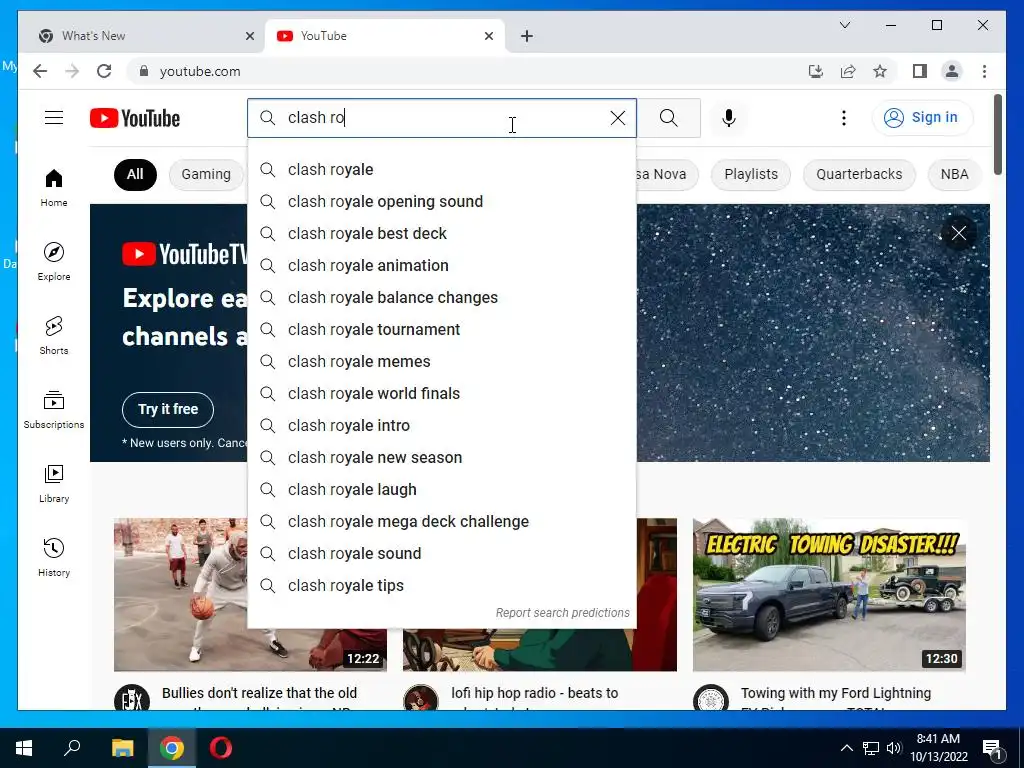This screenshot has width=1024, height=768.
Task: Open the Windows Start menu
Action: tap(24, 748)
